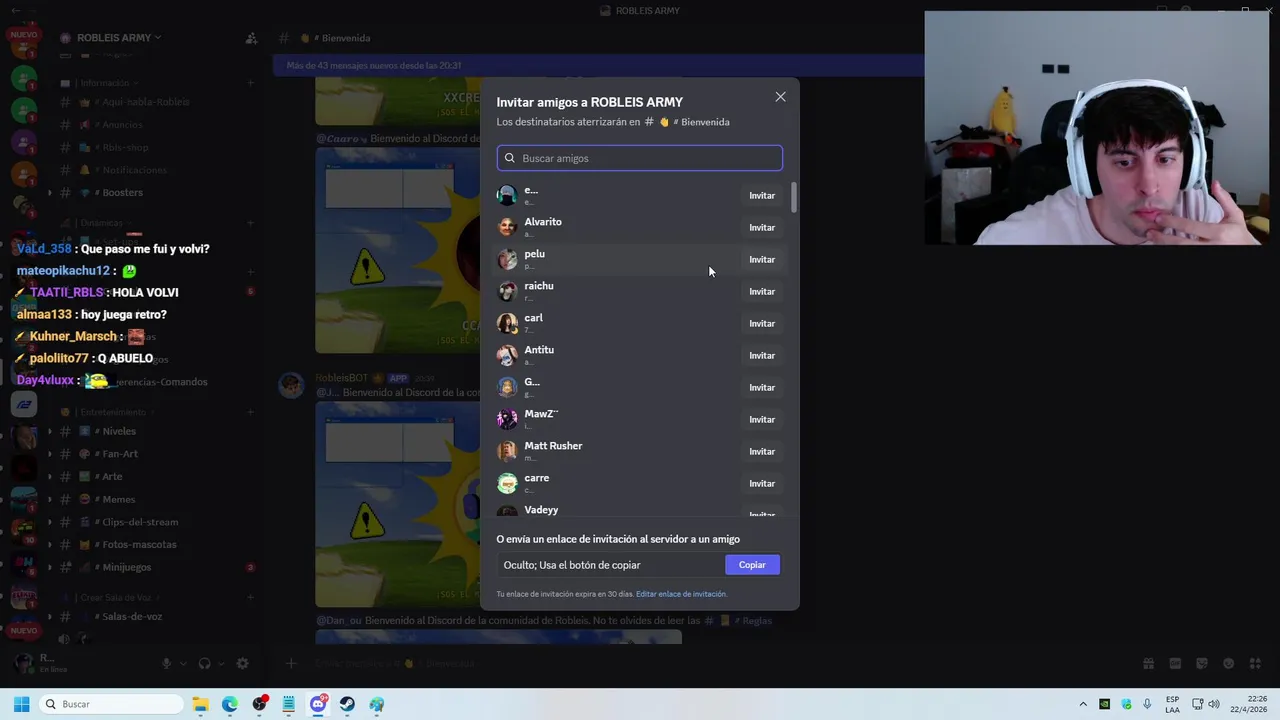Click the new messages banner at top
The height and width of the screenshot is (720, 1280).
(x=600, y=65)
